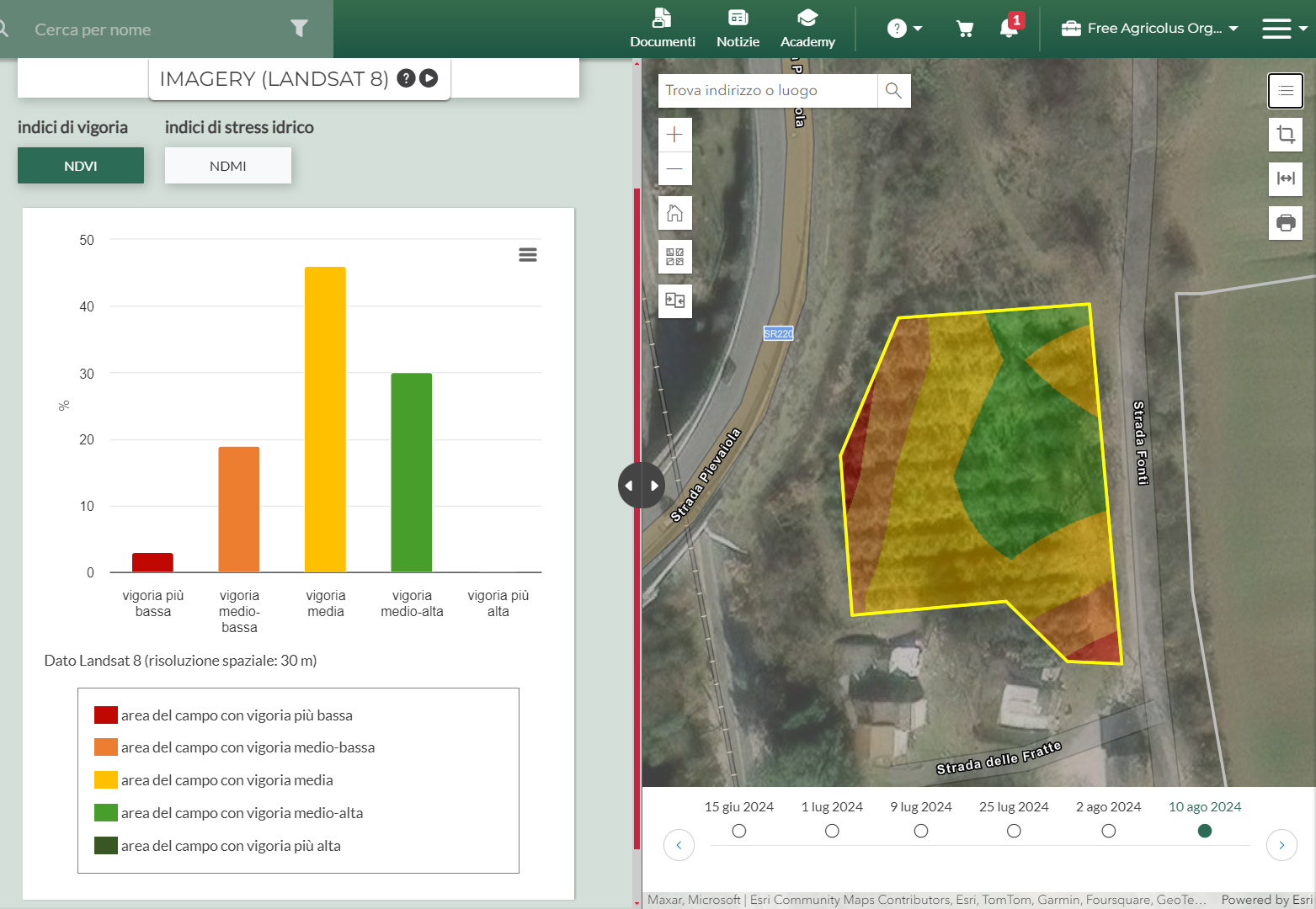Print the map view

point(1286,223)
